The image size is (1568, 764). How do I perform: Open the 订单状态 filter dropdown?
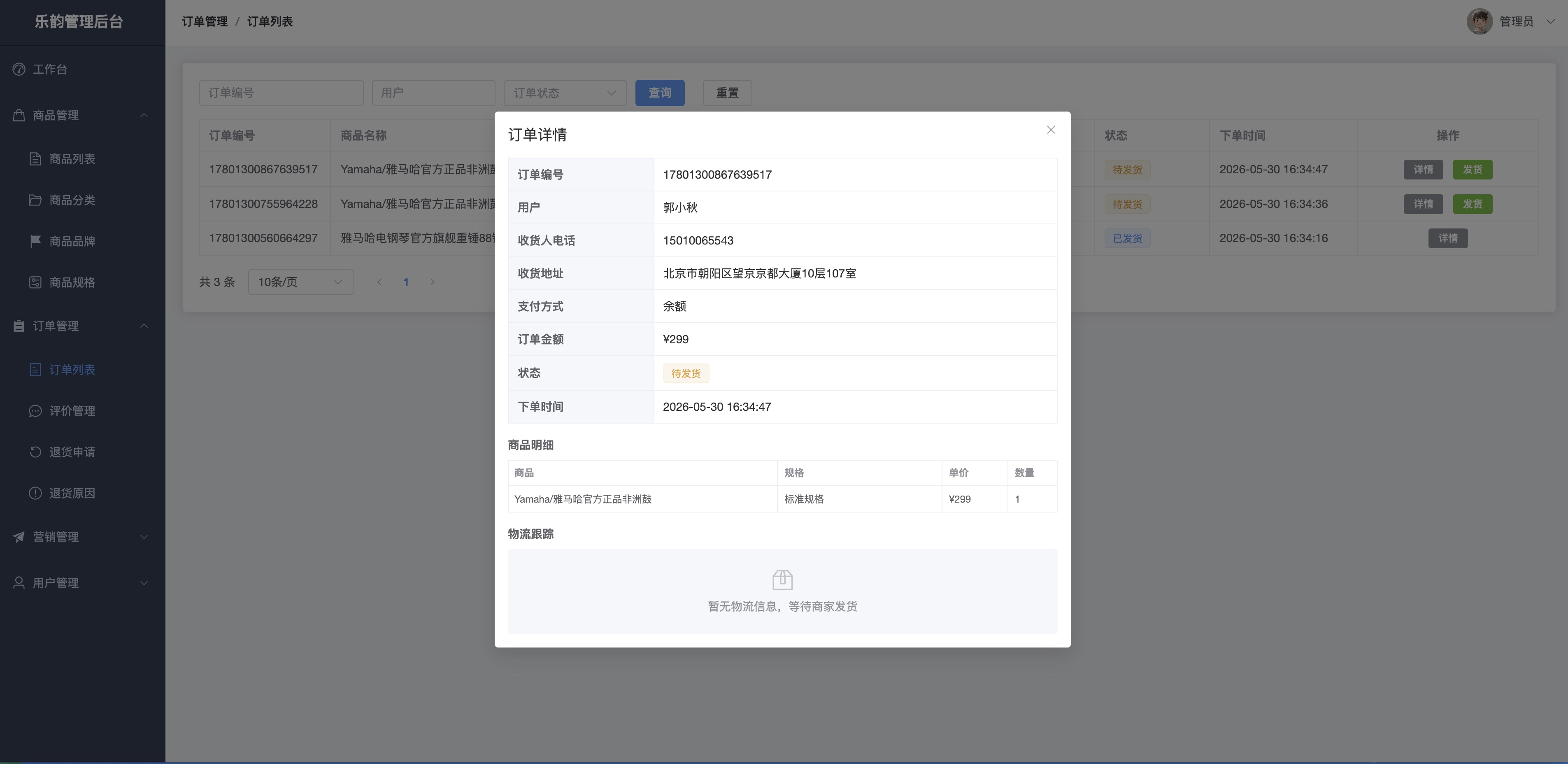(x=565, y=93)
